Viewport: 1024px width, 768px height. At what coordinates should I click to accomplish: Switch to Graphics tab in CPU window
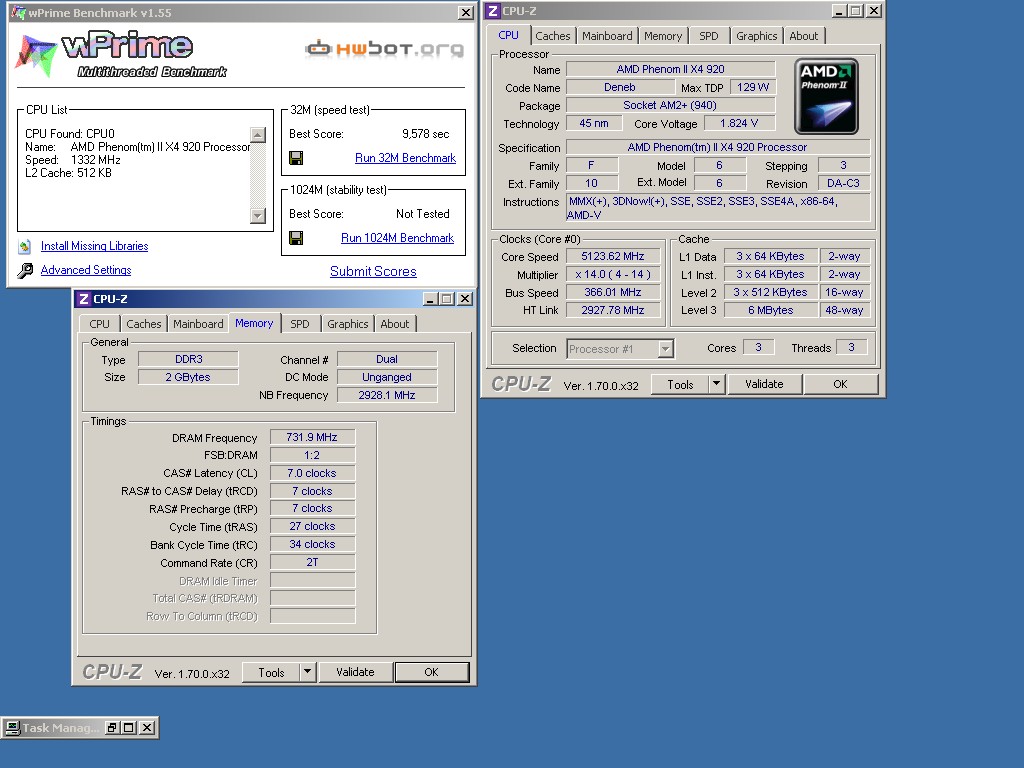[756, 36]
